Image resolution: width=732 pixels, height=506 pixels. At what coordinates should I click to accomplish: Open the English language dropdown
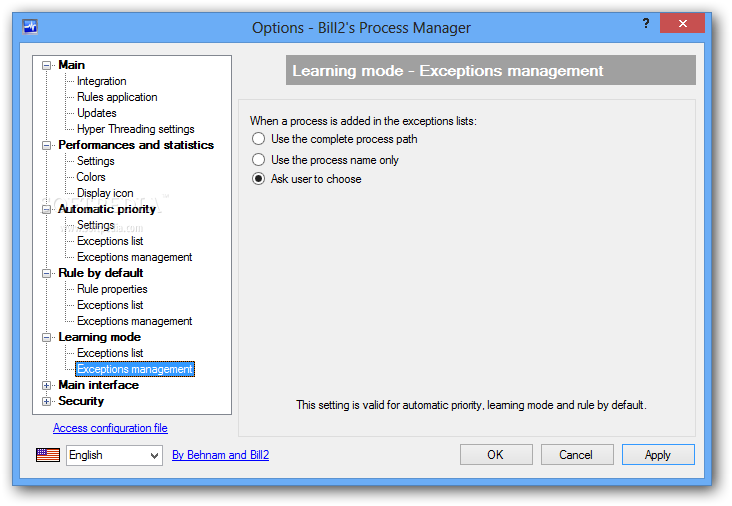click(114, 455)
